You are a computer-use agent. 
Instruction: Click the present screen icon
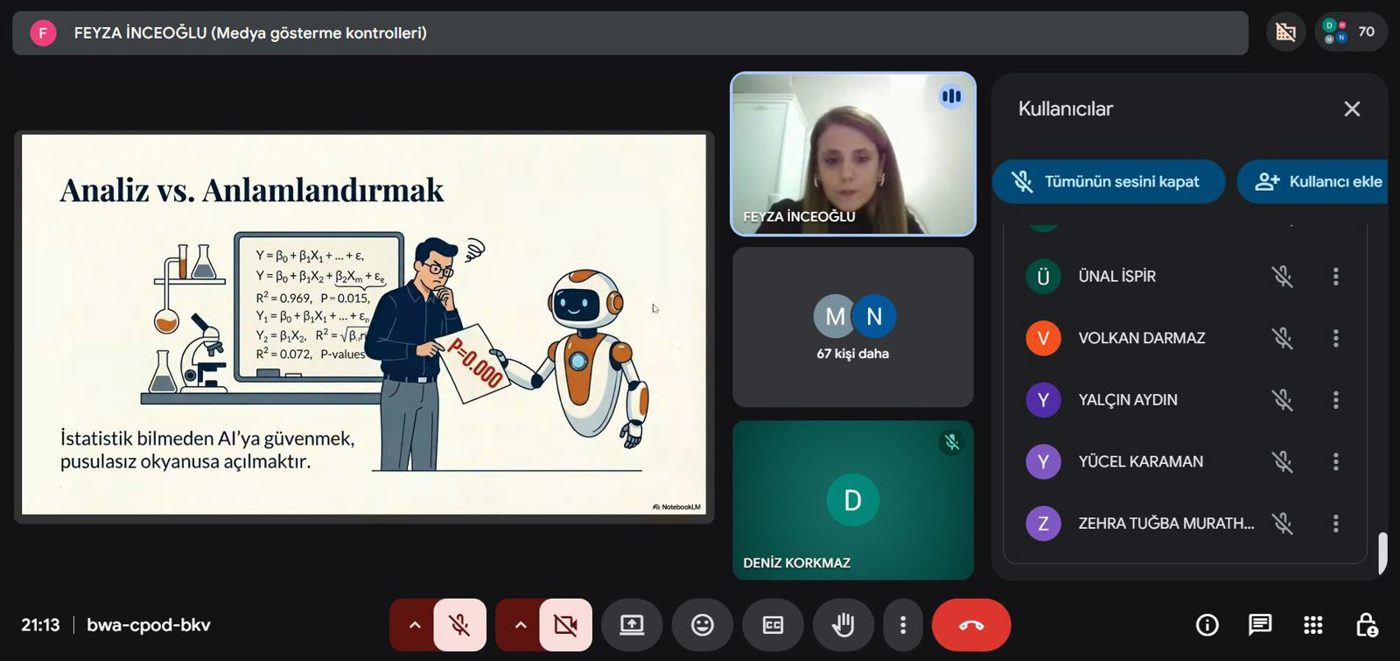[632, 625]
